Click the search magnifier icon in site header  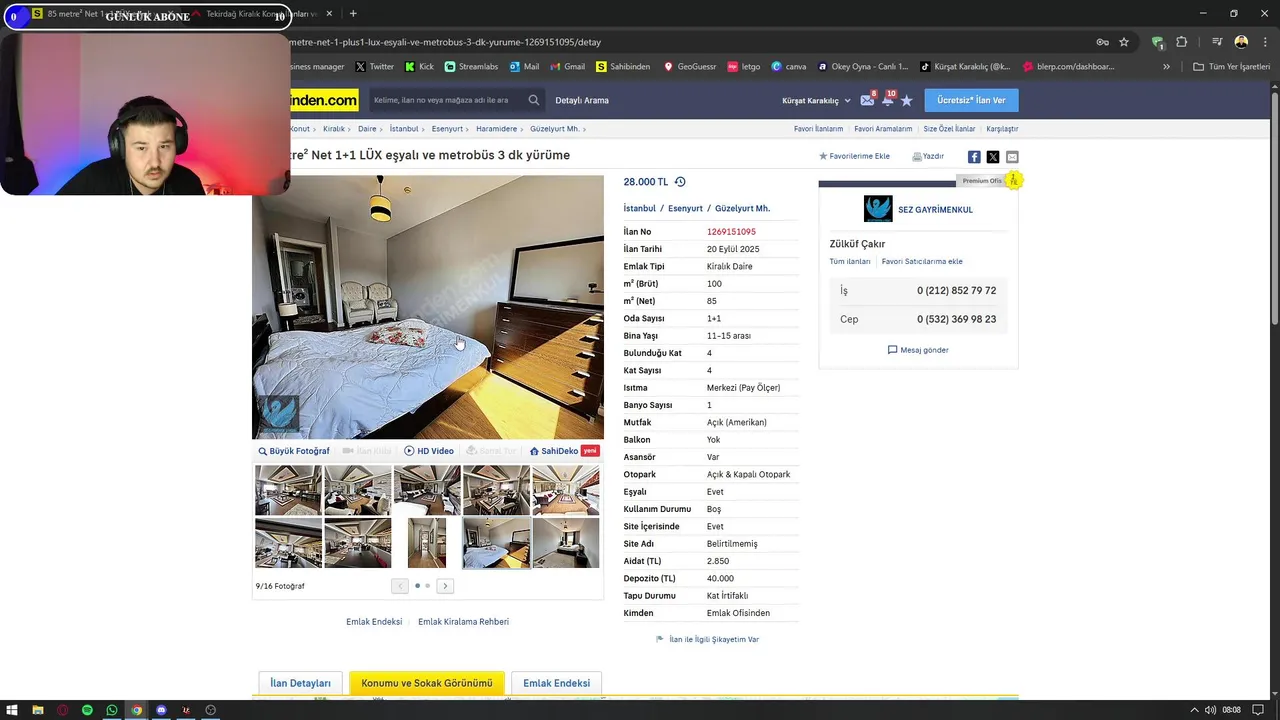(534, 100)
